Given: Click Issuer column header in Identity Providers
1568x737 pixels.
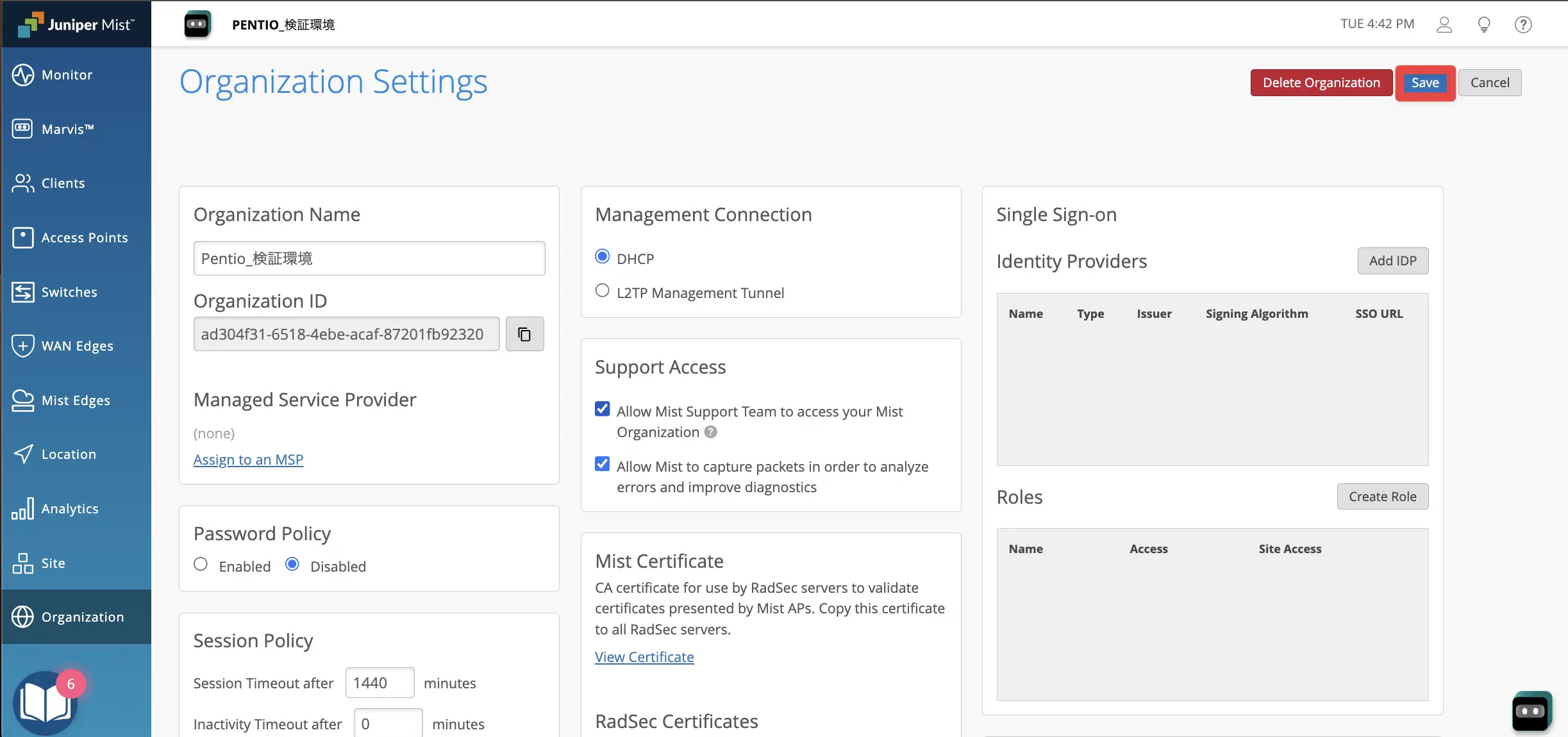Looking at the screenshot, I should point(1154,313).
